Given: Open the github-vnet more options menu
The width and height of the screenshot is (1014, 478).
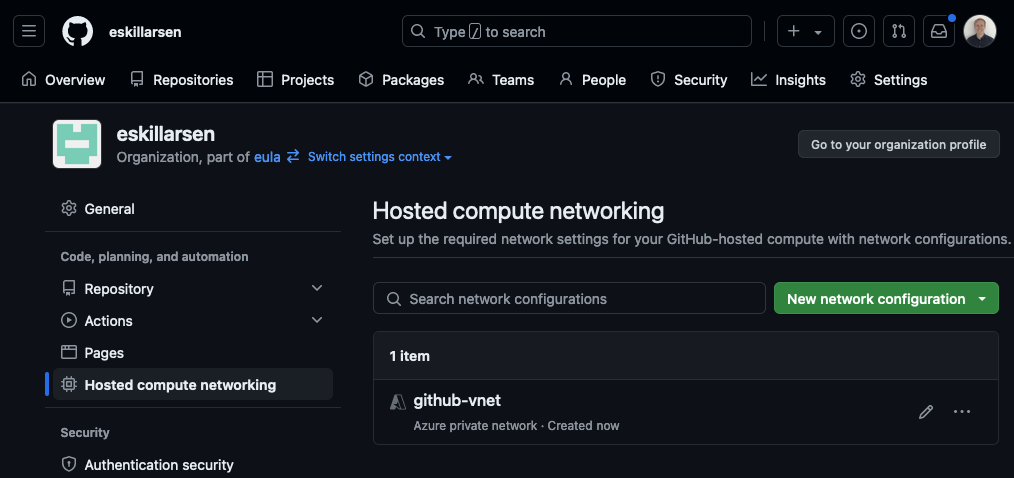Looking at the screenshot, I should 962,412.
